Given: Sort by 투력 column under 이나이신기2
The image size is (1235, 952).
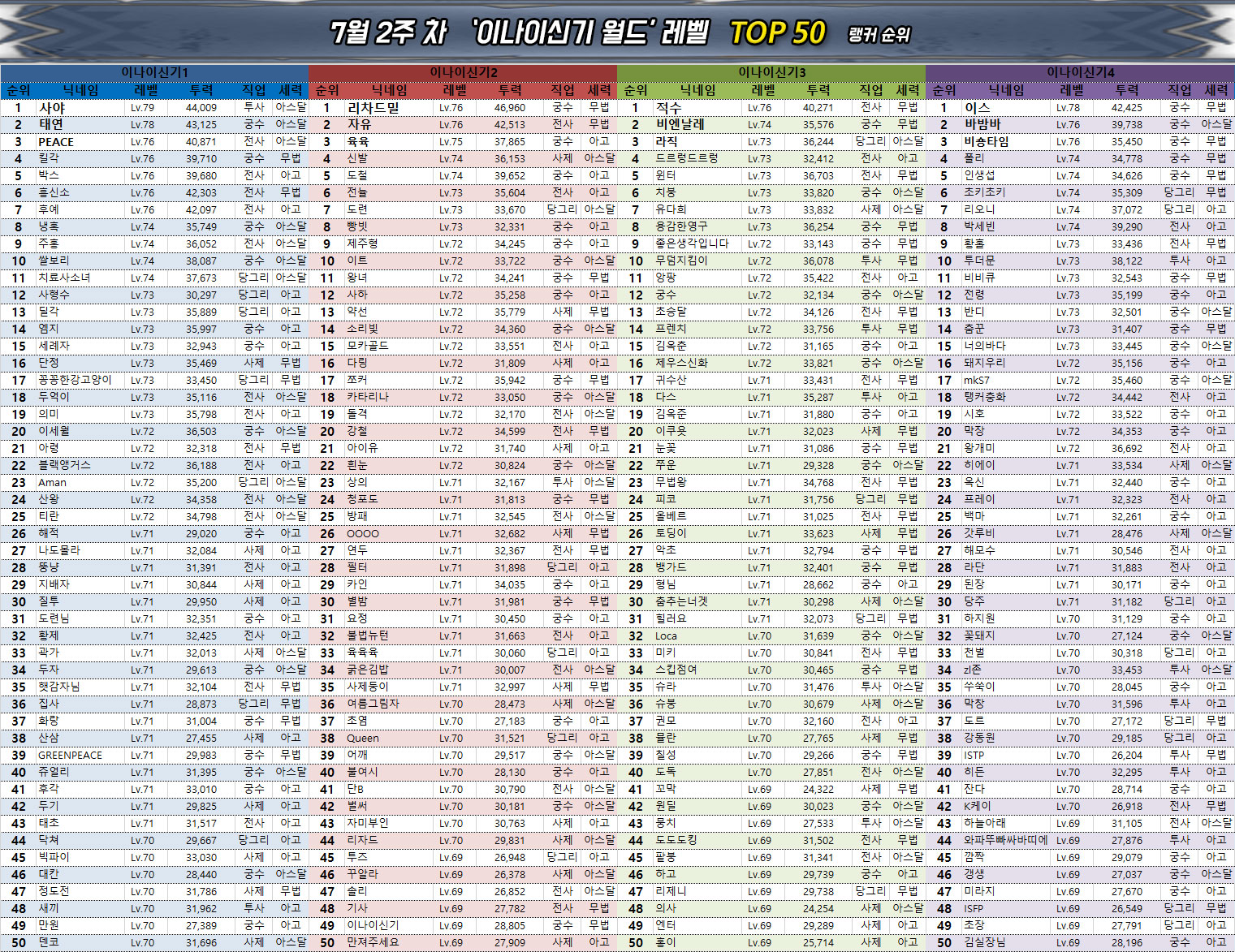Looking at the screenshot, I should click(x=510, y=90).
